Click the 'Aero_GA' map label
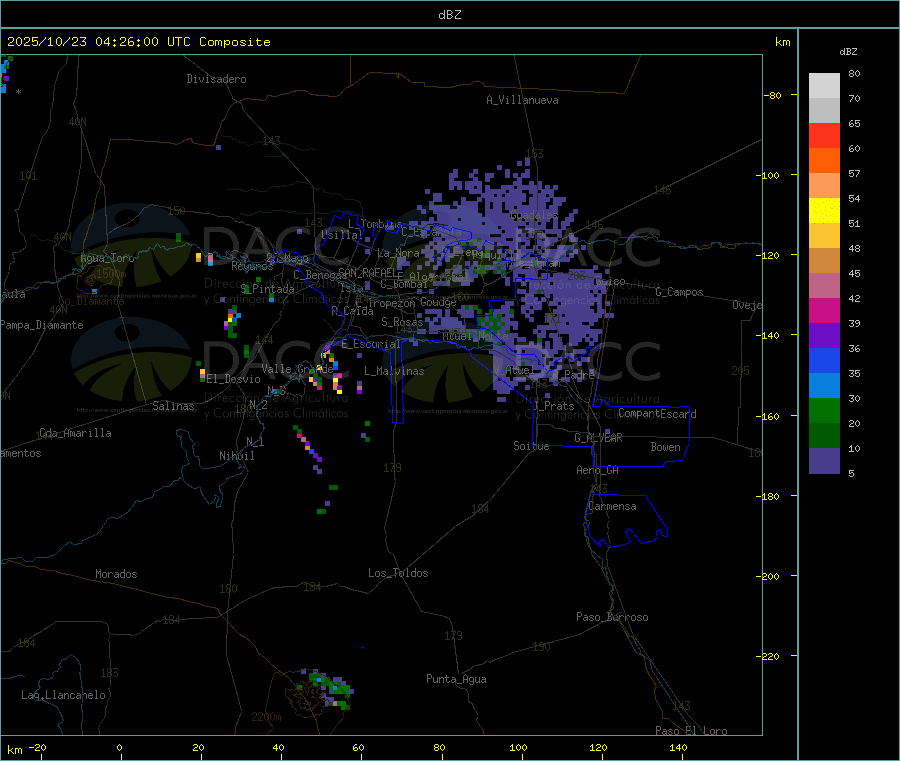Viewport: 900px width, 761px height. (x=598, y=470)
